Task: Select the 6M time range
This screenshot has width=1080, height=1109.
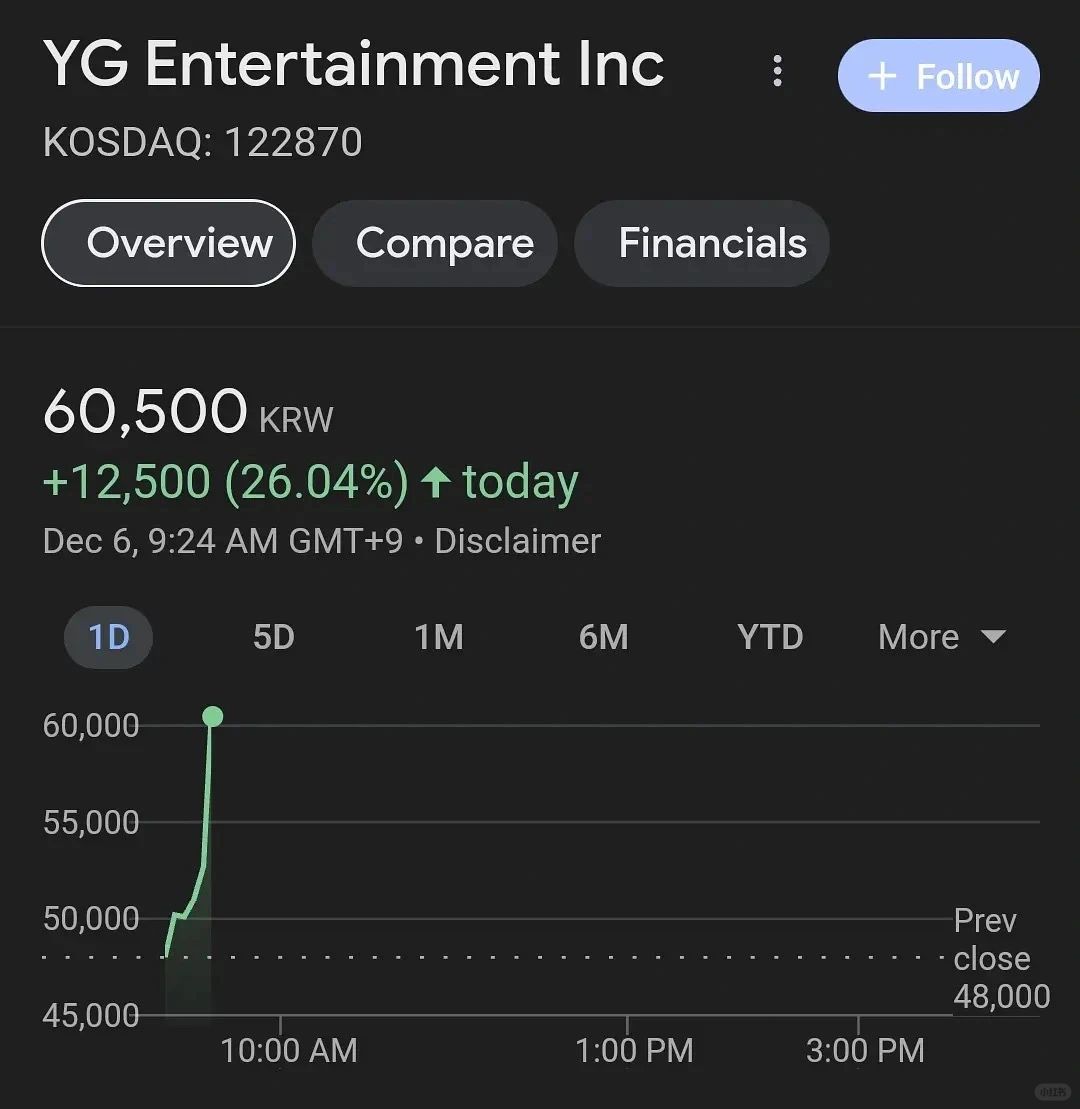Action: (603, 637)
